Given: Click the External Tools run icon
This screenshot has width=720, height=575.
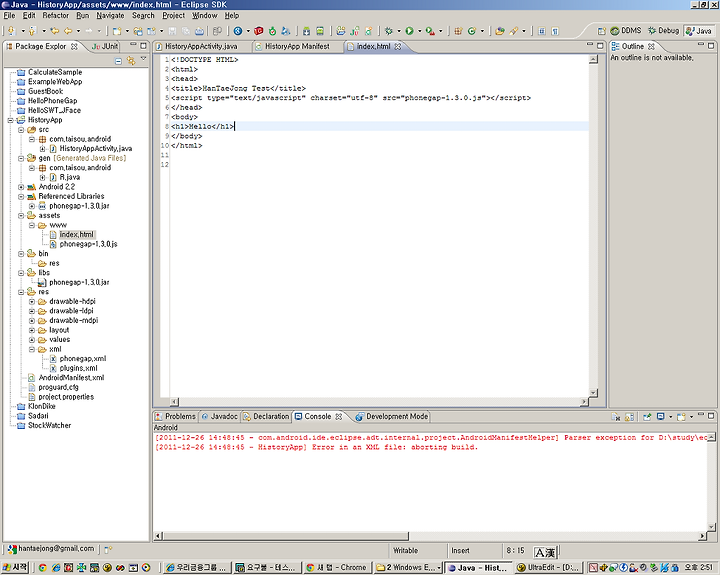Looking at the screenshot, I should (x=430, y=31).
